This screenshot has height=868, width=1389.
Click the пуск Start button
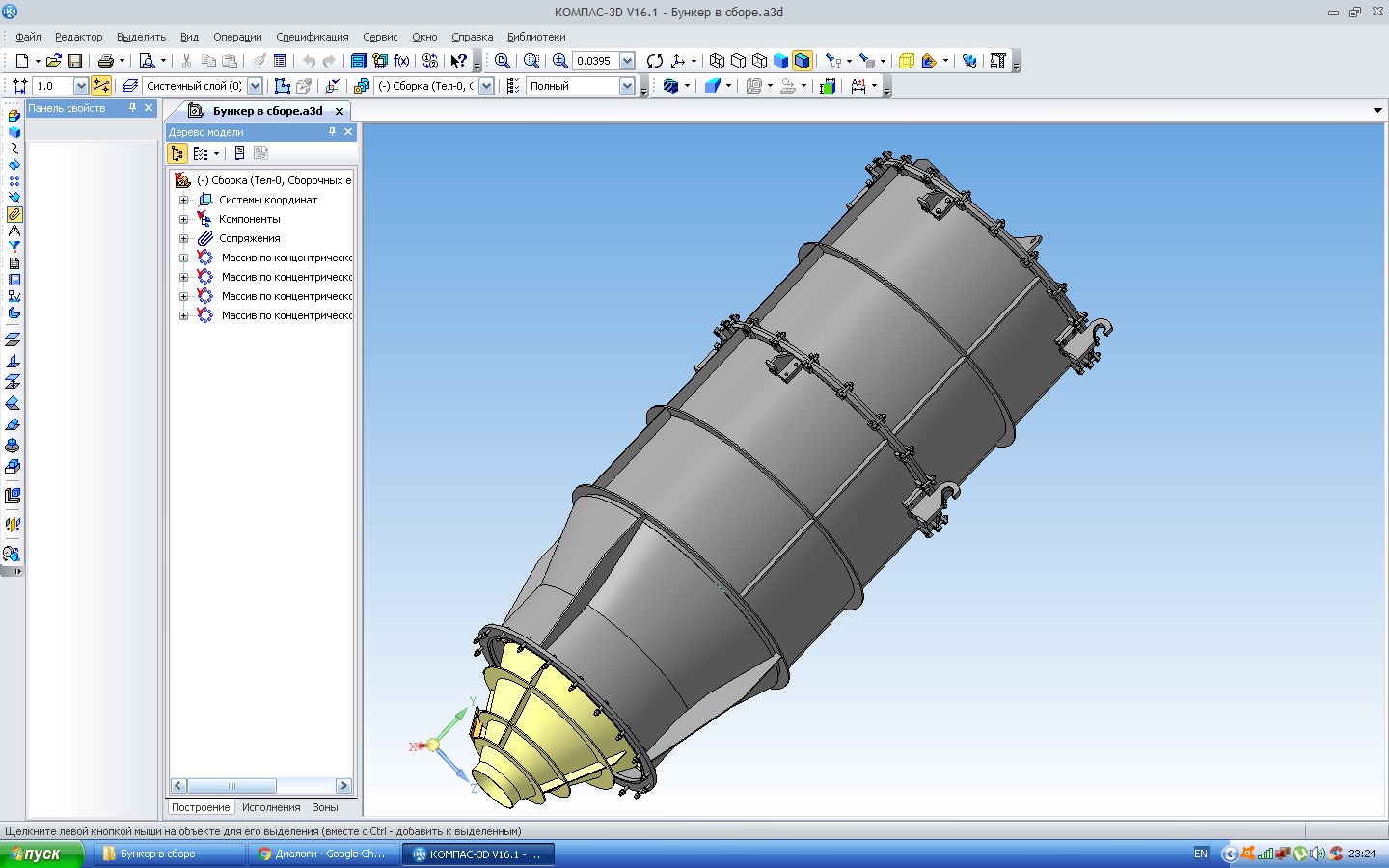[41, 854]
